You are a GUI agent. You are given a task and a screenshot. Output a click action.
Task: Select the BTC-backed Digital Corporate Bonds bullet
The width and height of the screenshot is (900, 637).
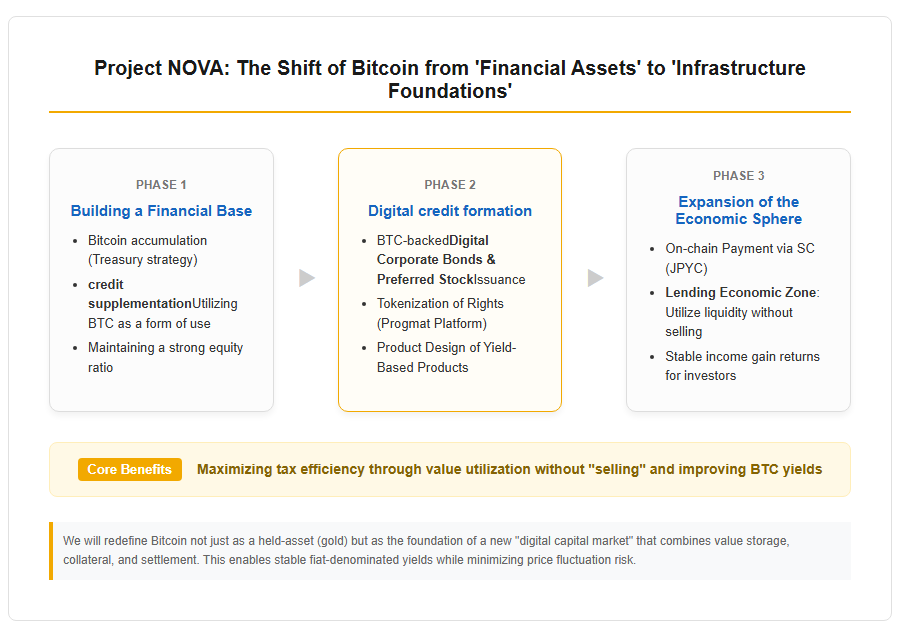pos(451,260)
